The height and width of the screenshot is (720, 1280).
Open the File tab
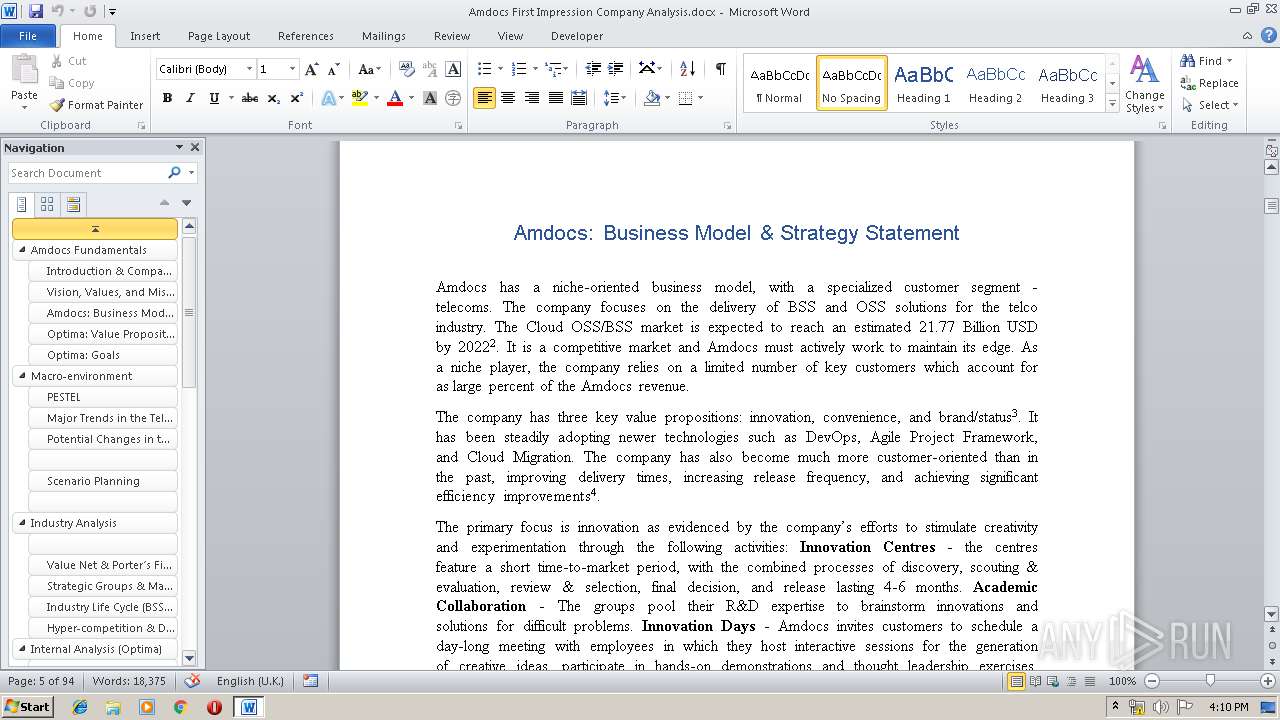point(28,36)
